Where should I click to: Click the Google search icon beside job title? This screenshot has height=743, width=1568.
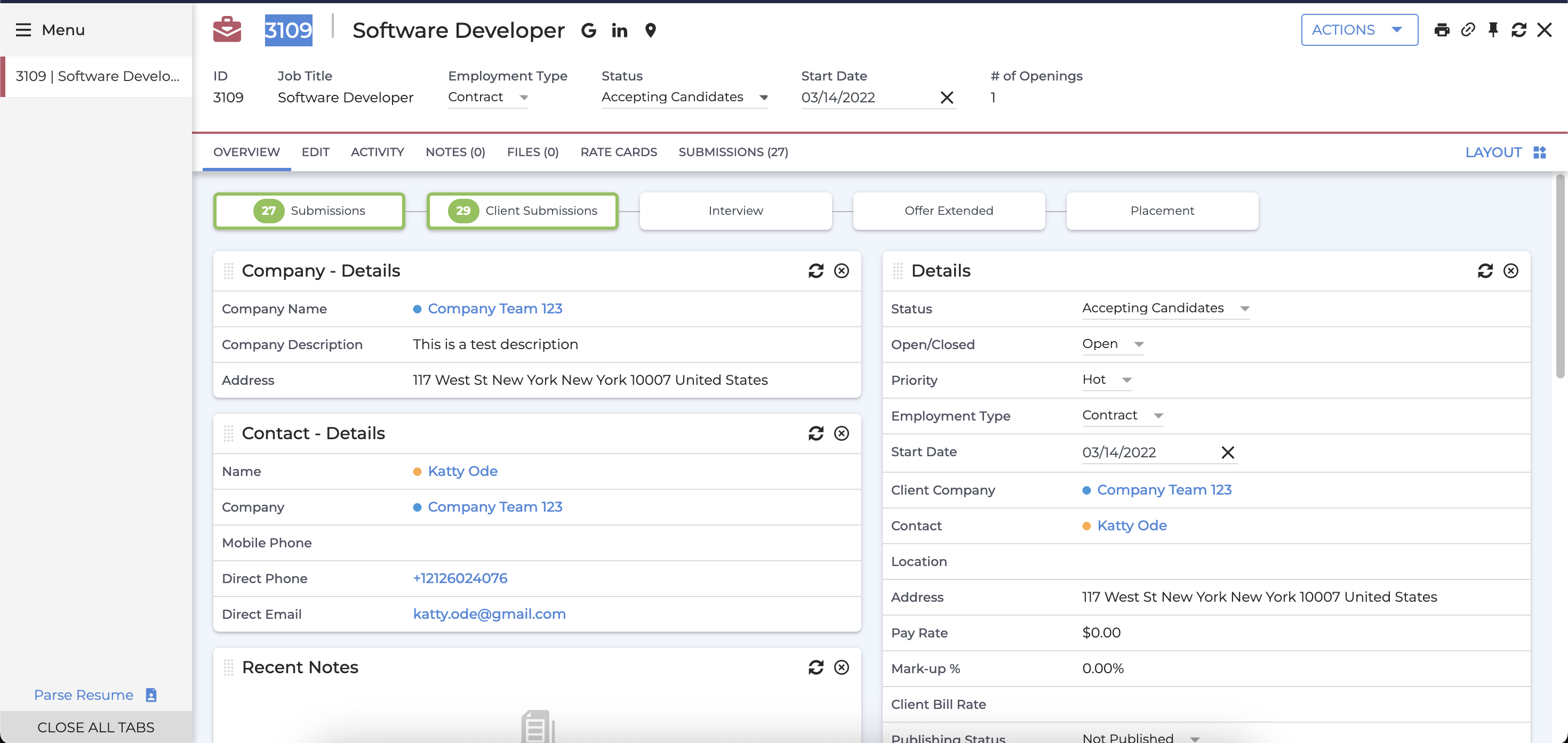pyautogui.click(x=588, y=30)
